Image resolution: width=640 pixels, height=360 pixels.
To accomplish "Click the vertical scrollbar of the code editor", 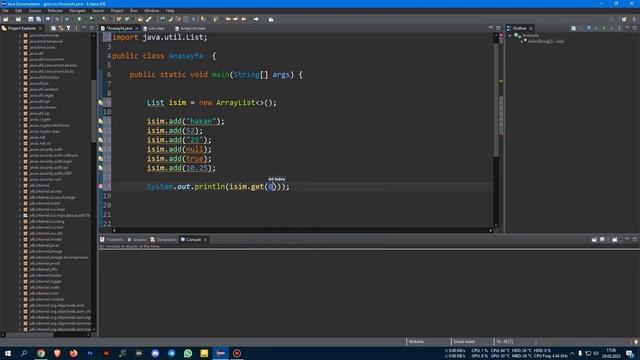I will (496, 99).
